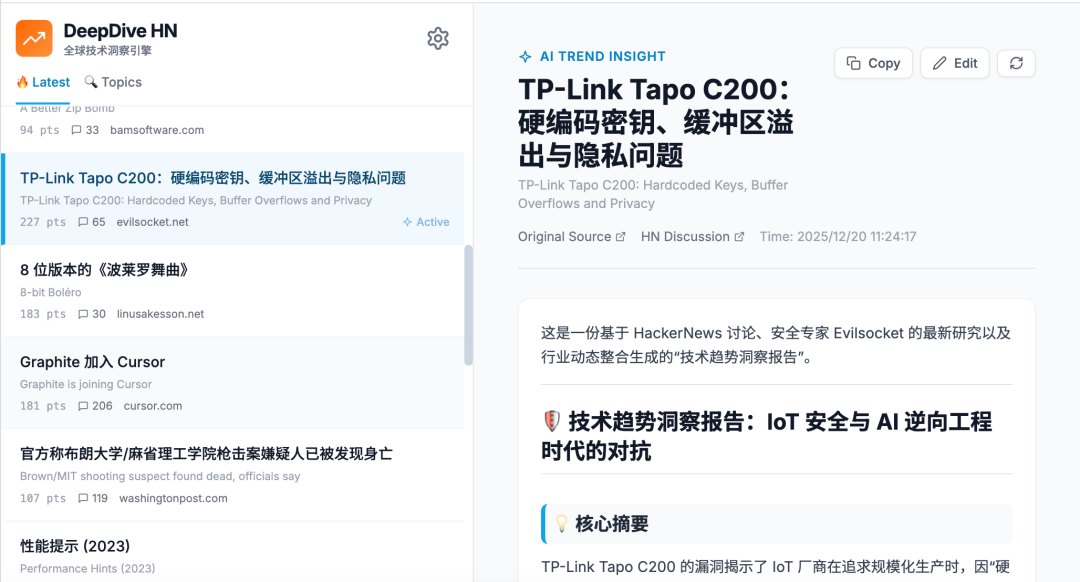Click the 技术趋势洞察报告 heading
The image size is (1080, 582).
pos(767,436)
